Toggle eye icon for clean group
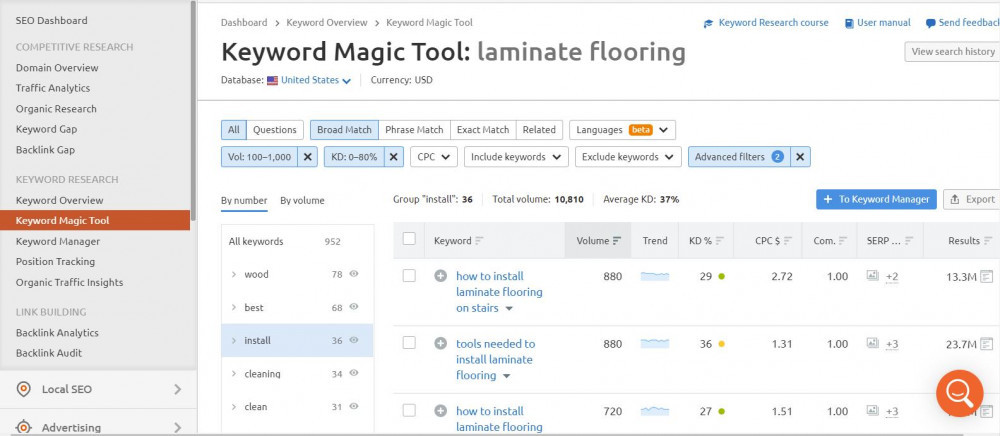Image resolution: width=1000 pixels, height=436 pixels. point(354,407)
